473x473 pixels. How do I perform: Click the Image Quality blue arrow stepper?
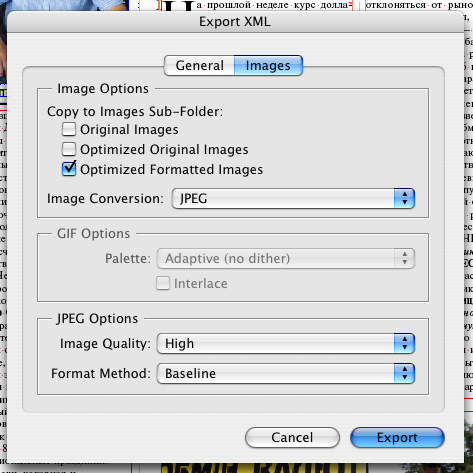coord(404,343)
